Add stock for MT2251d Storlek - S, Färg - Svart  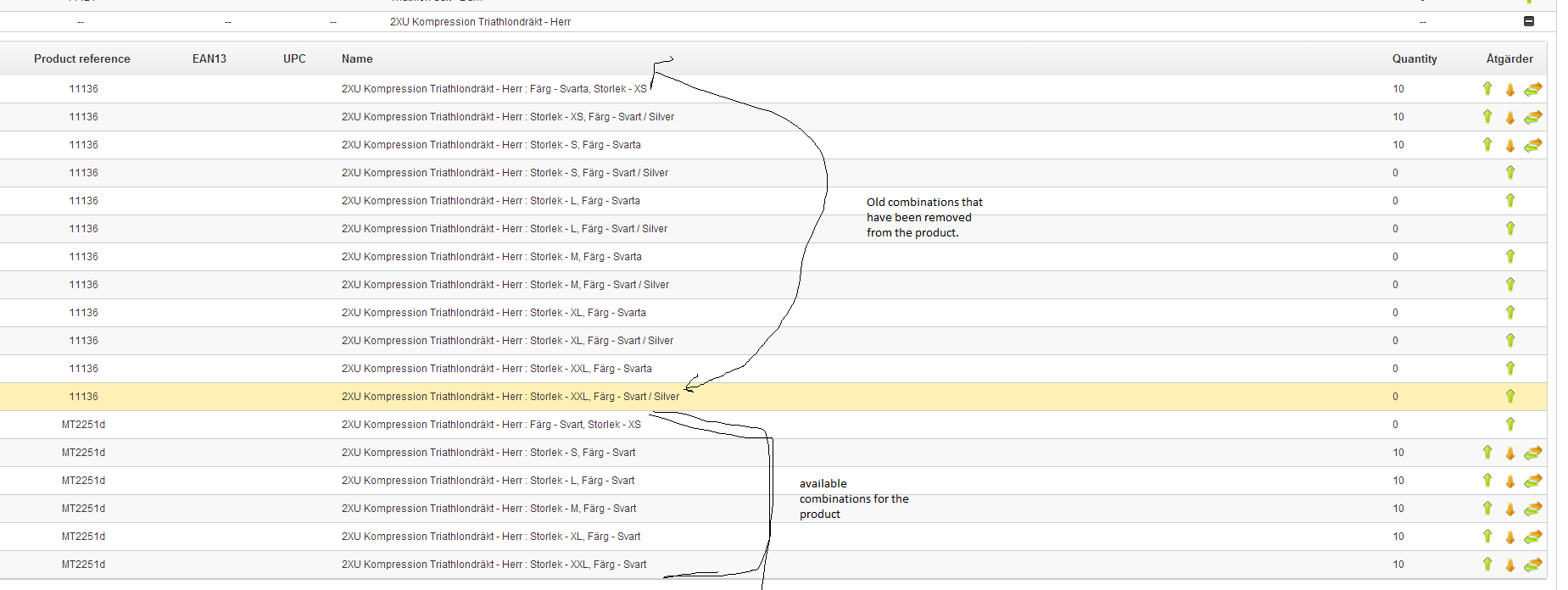point(1487,452)
